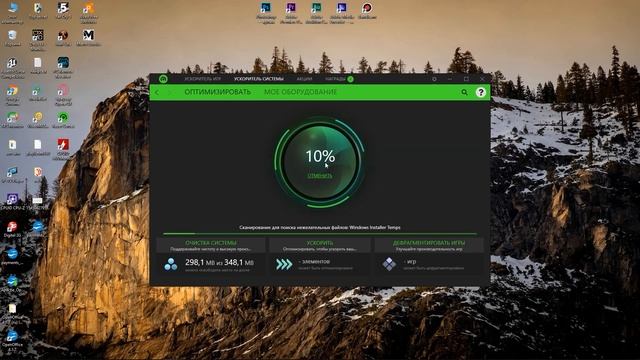Open Cortex settings gear icon
640x360 pixels.
click(434, 79)
